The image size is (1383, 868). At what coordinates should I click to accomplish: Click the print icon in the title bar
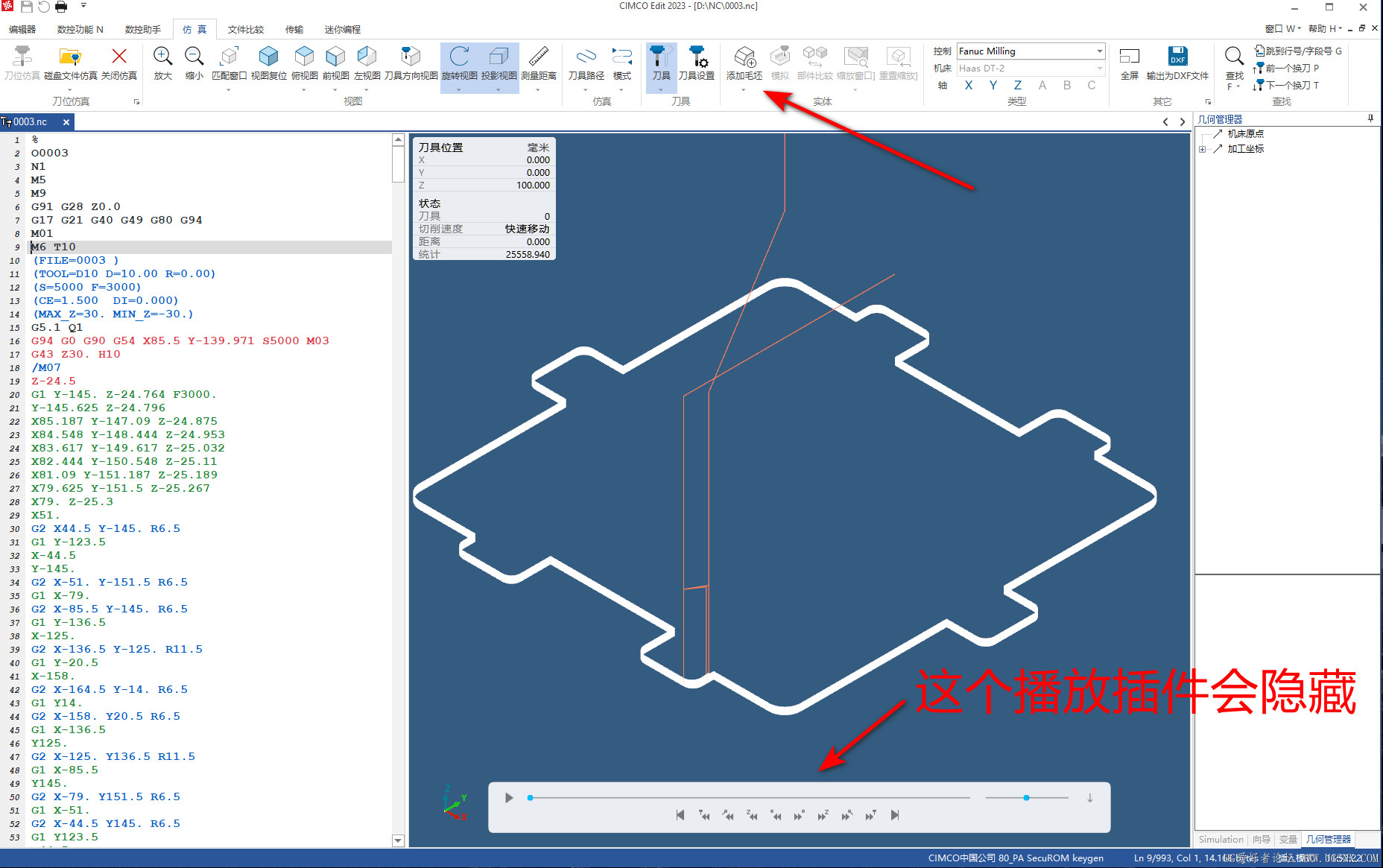[61, 7]
